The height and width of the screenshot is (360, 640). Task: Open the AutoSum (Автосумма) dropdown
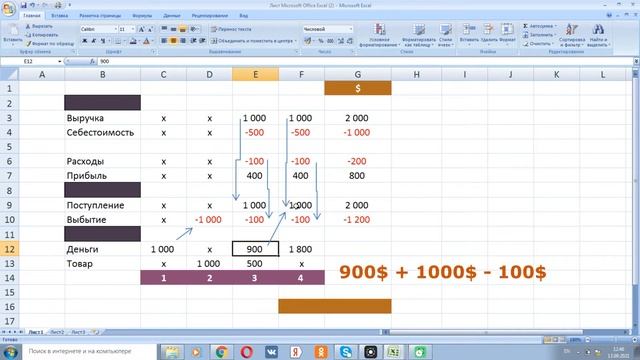pyautogui.click(x=556, y=26)
